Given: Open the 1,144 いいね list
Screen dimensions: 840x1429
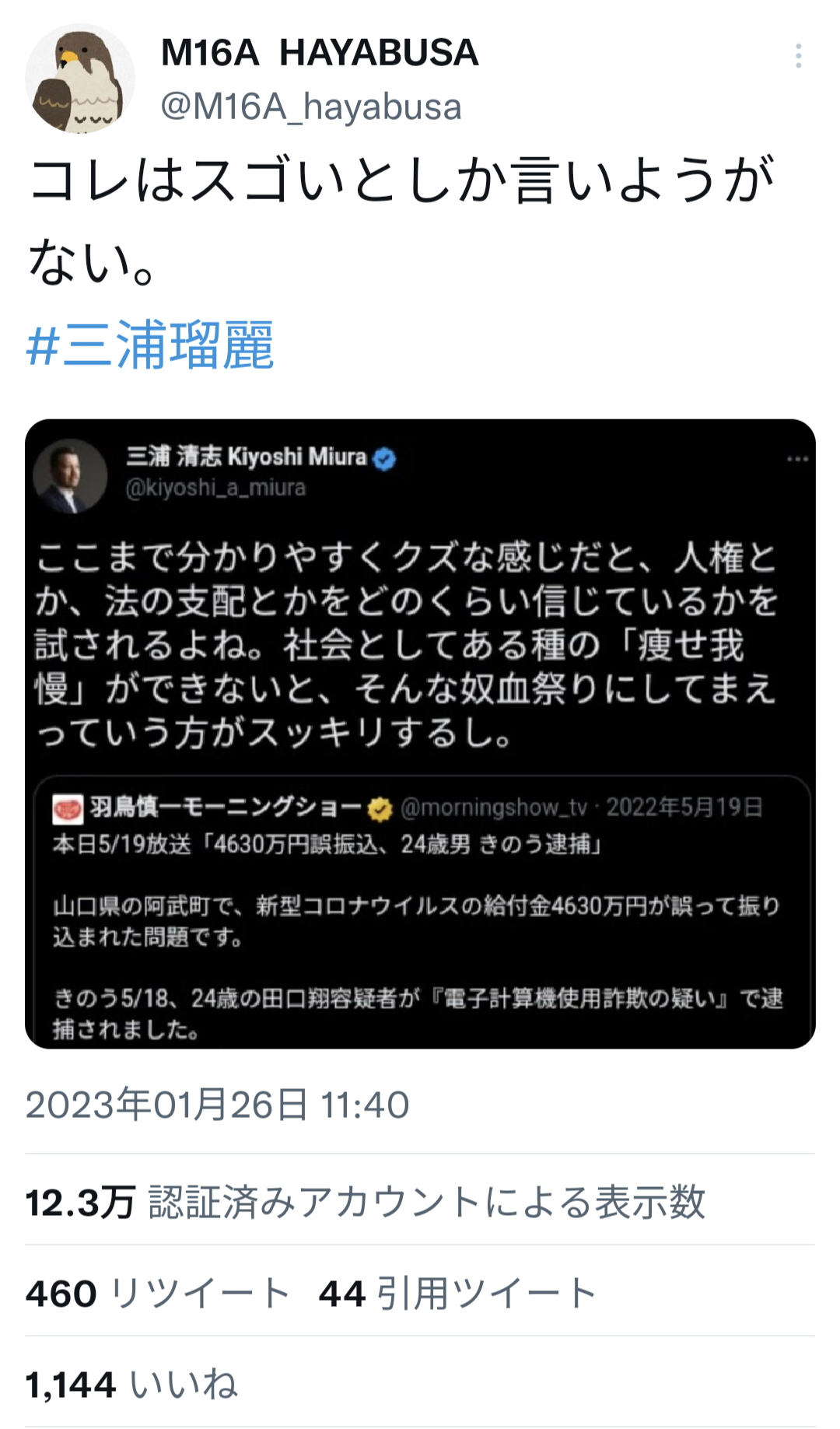Looking at the screenshot, I should [131, 1385].
